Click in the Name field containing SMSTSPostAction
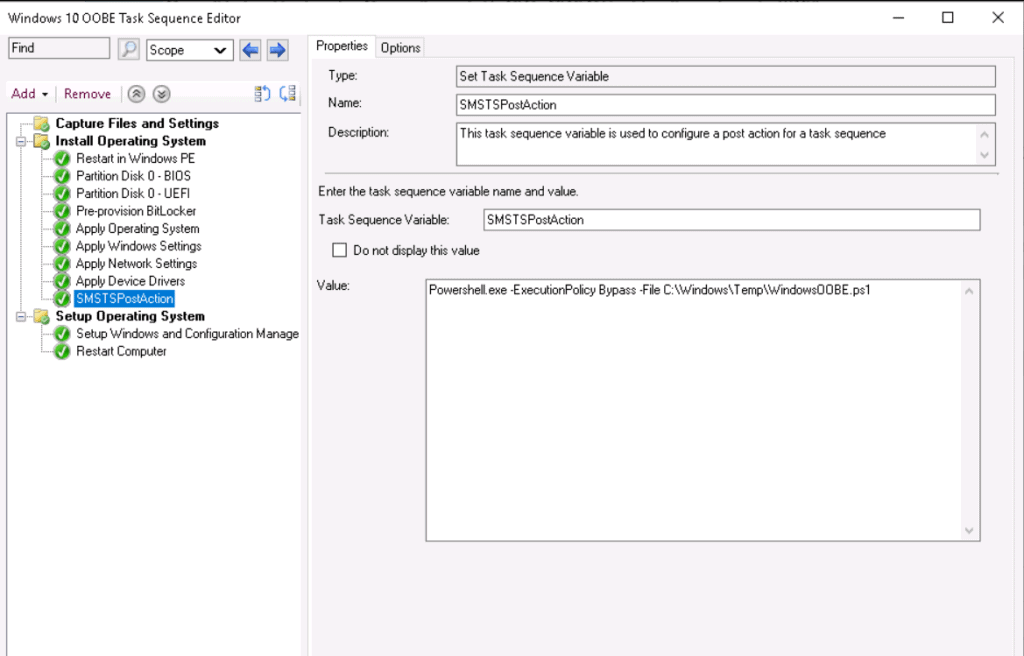The height and width of the screenshot is (656, 1024). (726, 105)
